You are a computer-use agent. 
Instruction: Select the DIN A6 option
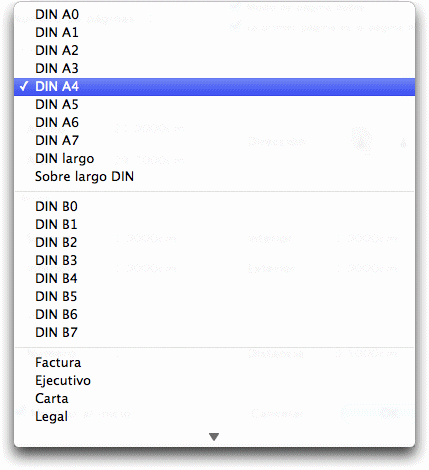pyautogui.click(x=214, y=123)
